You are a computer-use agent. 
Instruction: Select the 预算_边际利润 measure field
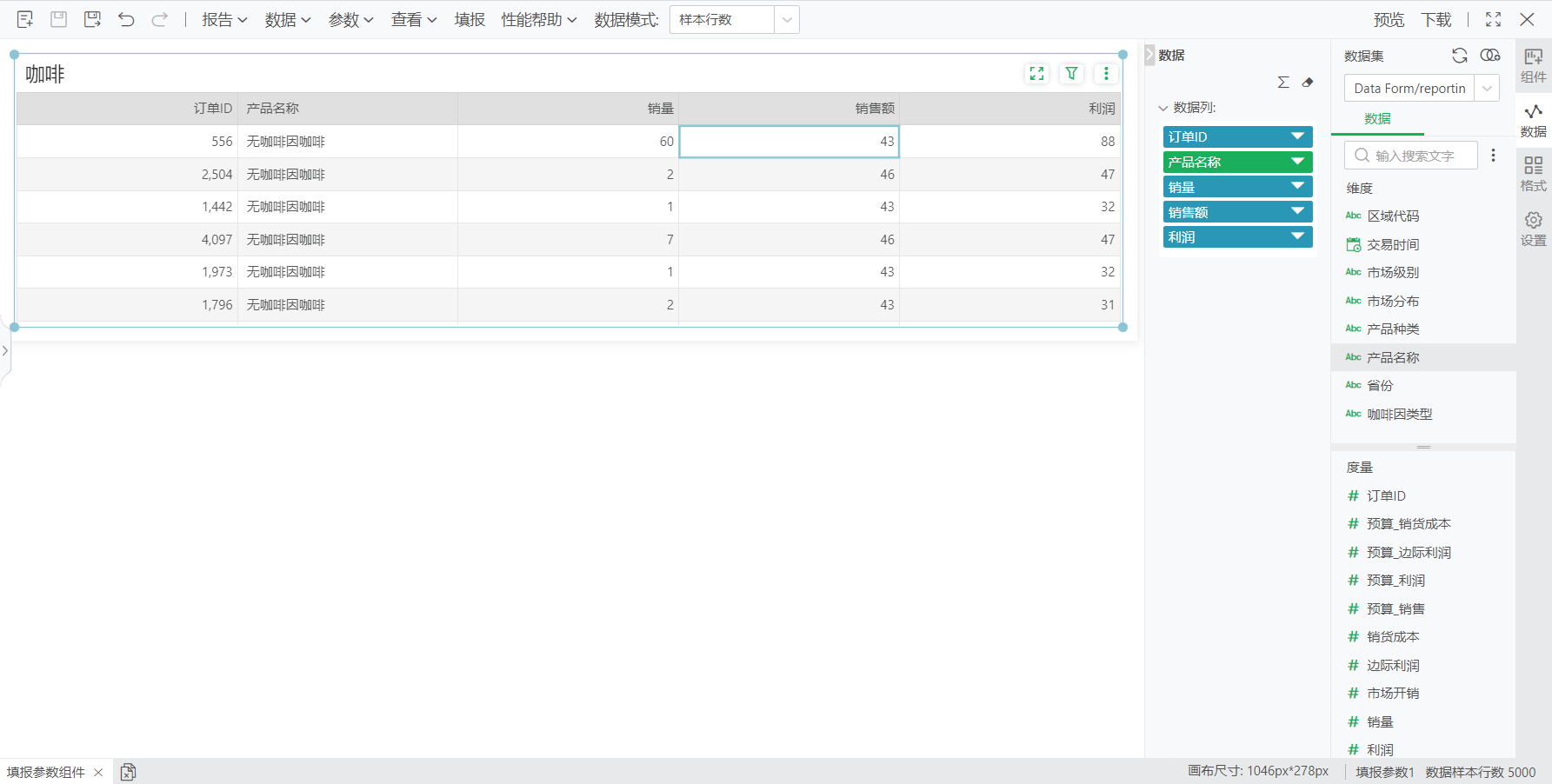1423,552
